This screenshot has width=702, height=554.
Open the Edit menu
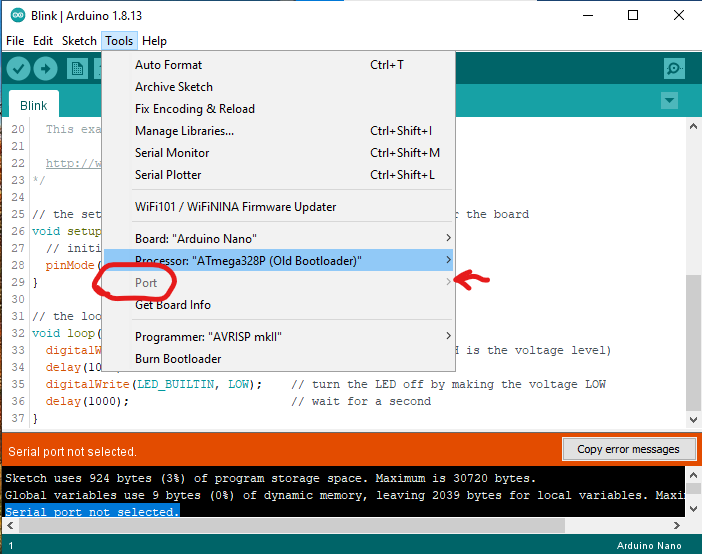(43, 41)
